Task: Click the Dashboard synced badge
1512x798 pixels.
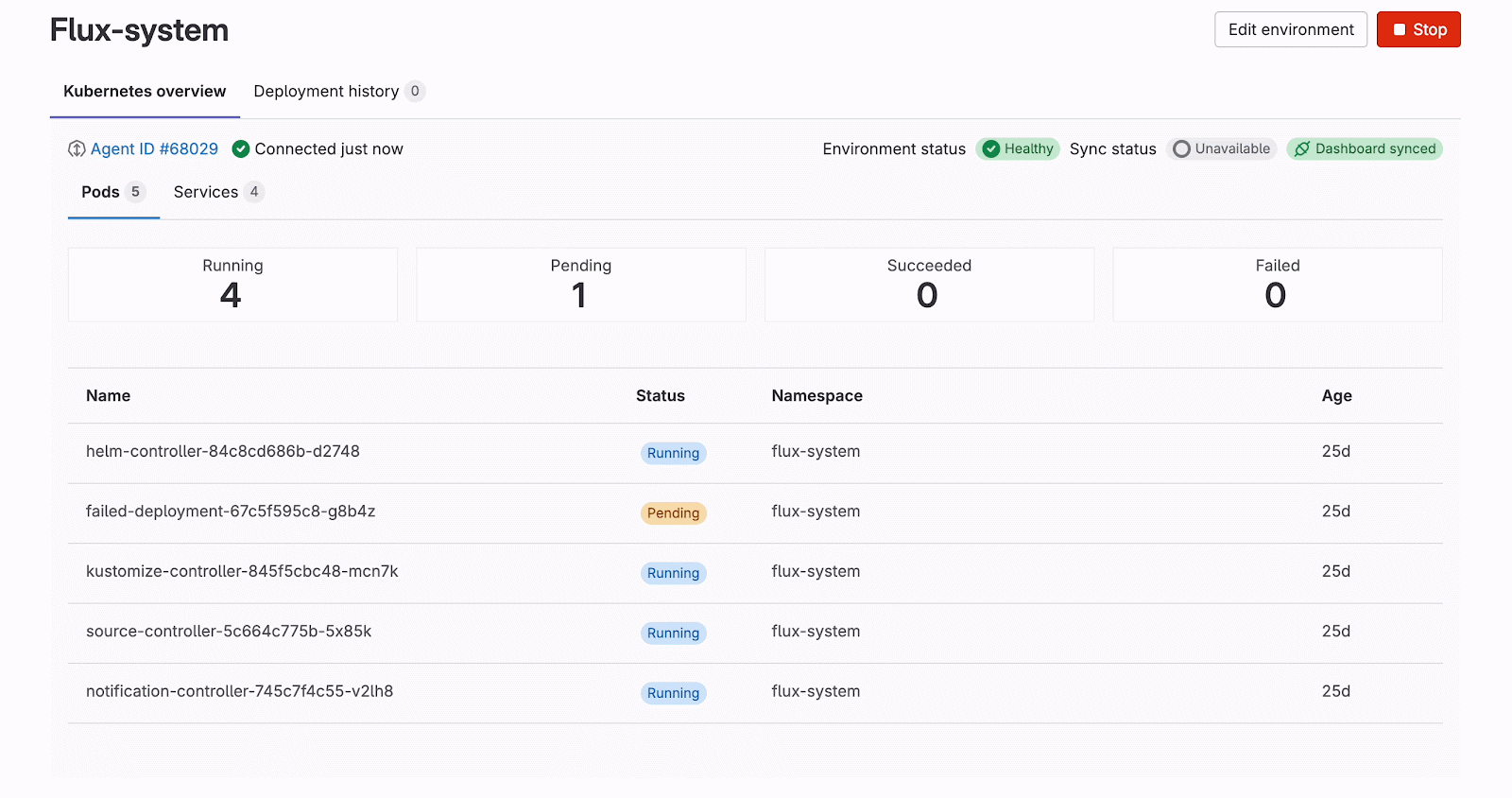Action: [1365, 149]
